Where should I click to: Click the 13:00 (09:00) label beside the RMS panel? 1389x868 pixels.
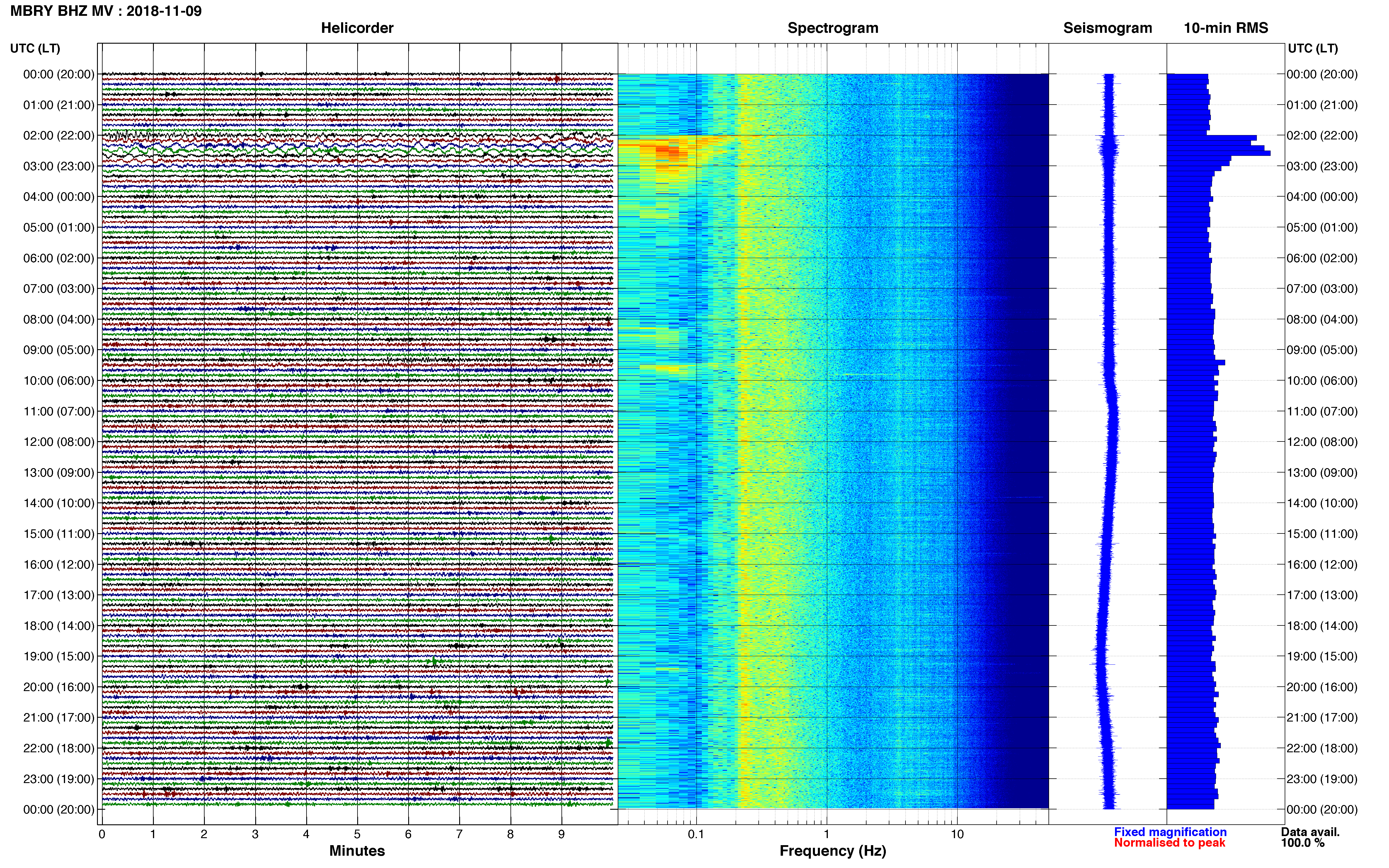click(x=1322, y=473)
